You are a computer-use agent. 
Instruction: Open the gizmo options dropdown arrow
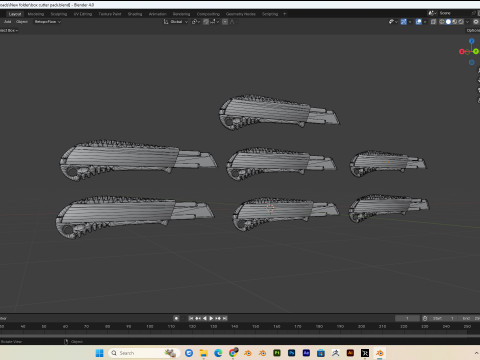click(410, 22)
